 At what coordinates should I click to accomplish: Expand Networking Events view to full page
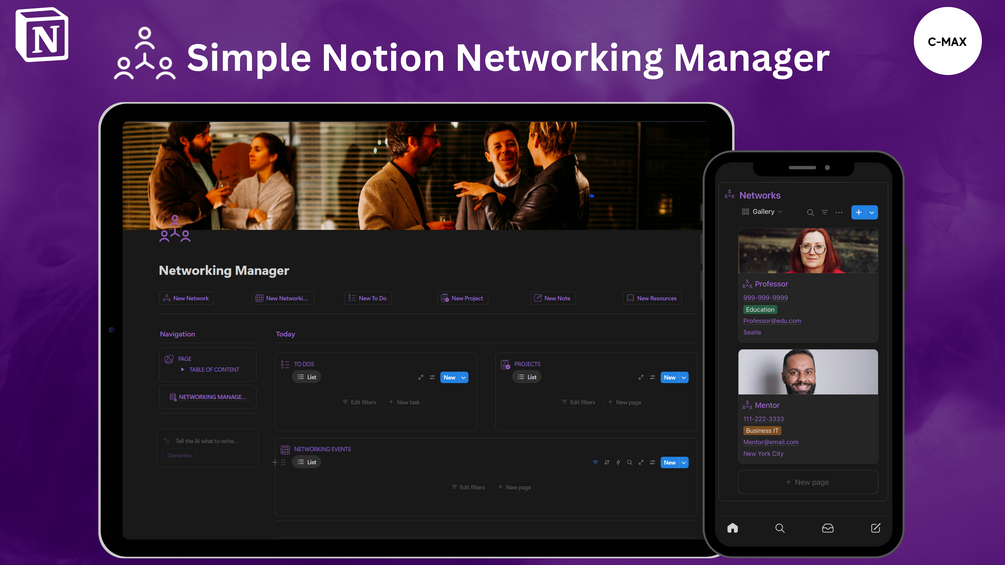640,463
